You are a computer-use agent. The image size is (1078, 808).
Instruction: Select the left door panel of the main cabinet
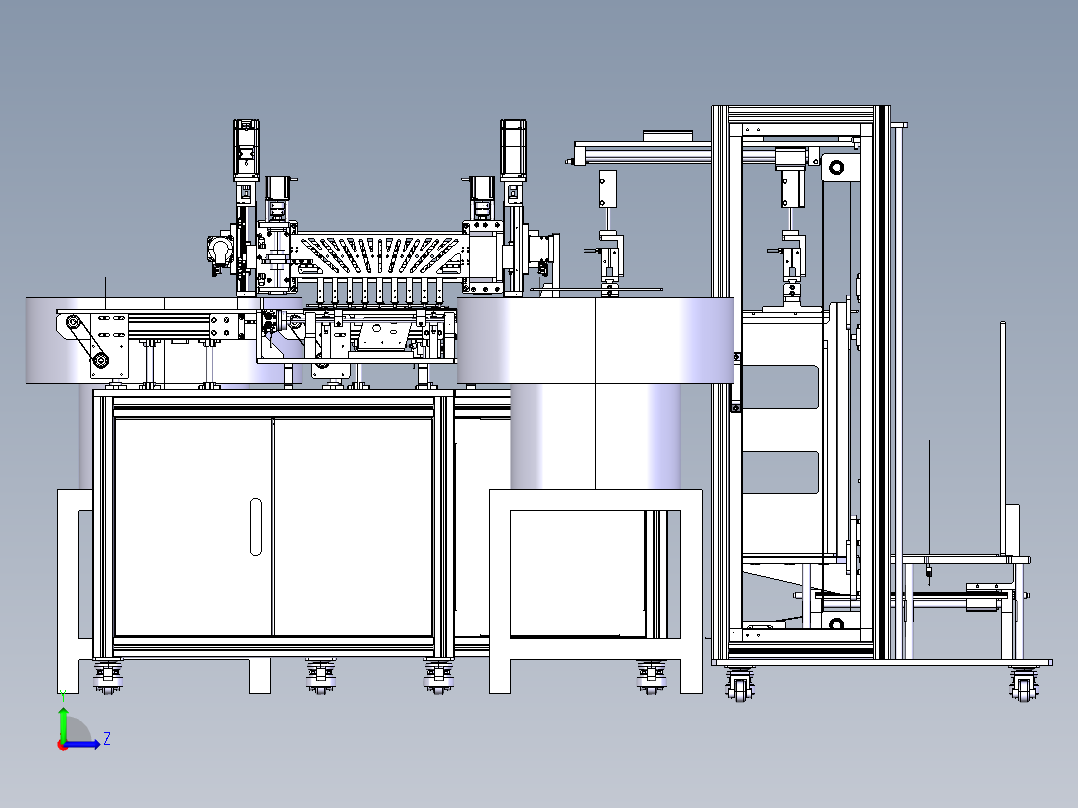click(x=194, y=527)
